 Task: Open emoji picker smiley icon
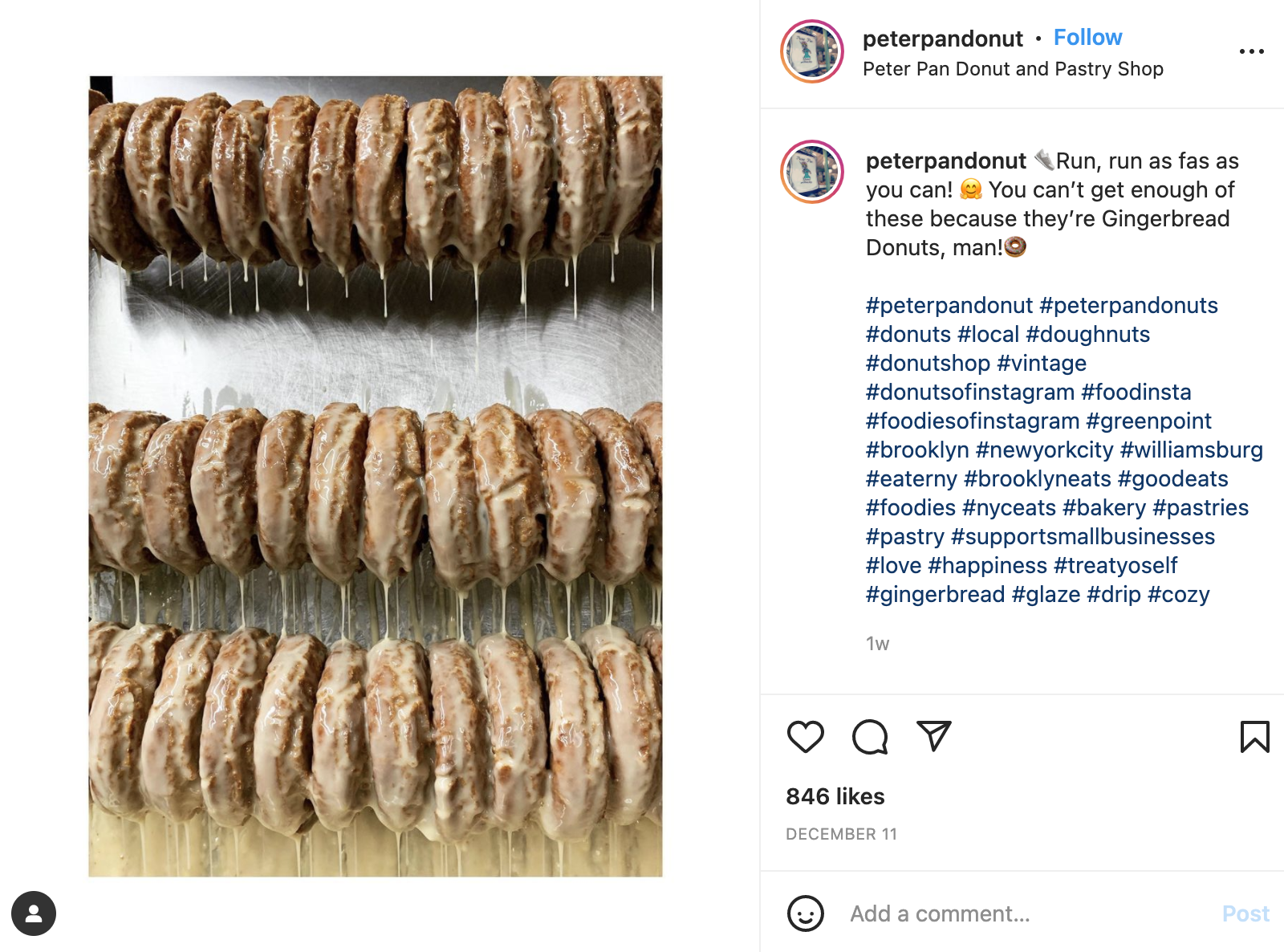(x=806, y=913)
